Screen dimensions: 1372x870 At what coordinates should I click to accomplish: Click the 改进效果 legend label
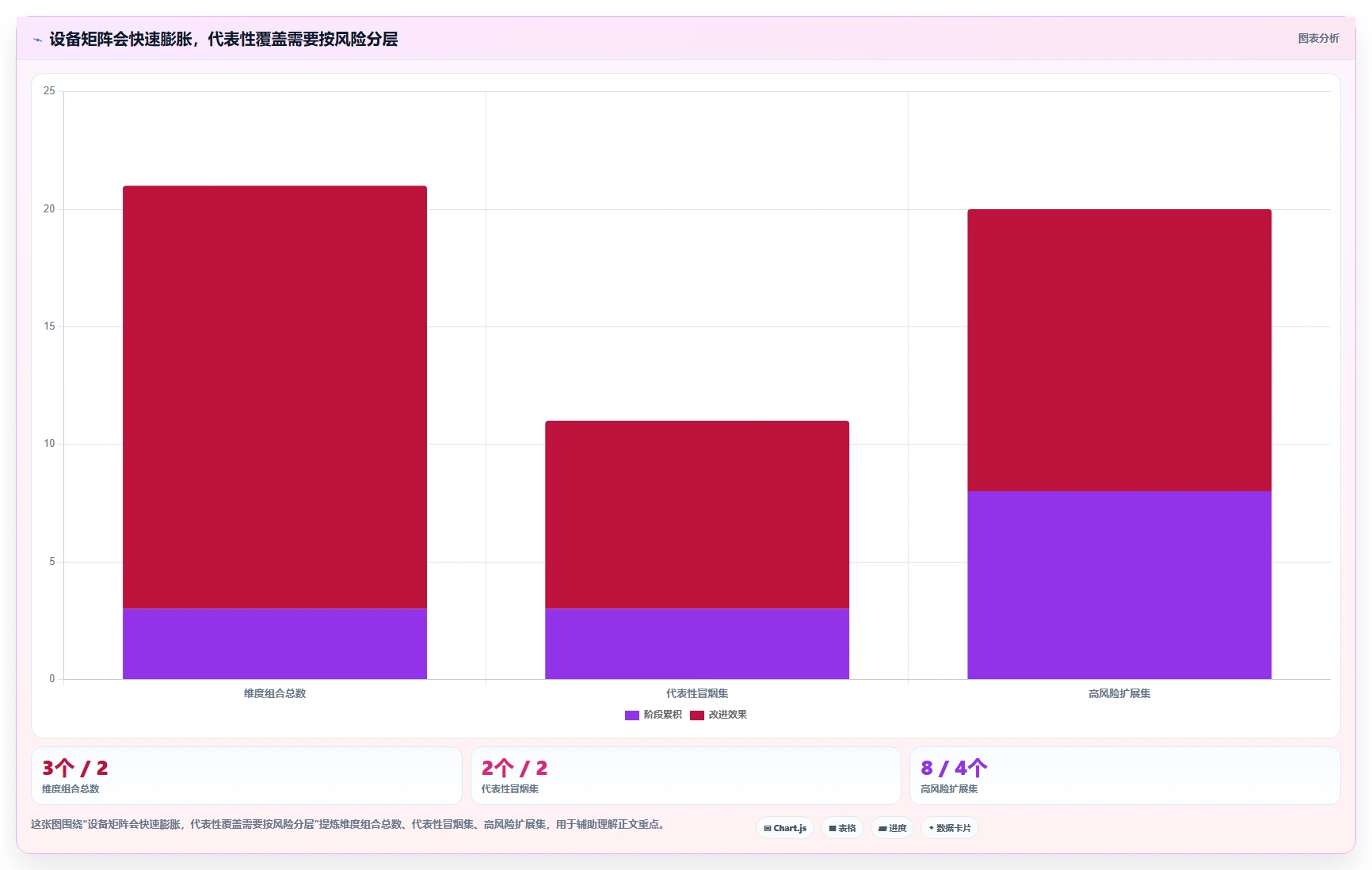pos(727,715)
